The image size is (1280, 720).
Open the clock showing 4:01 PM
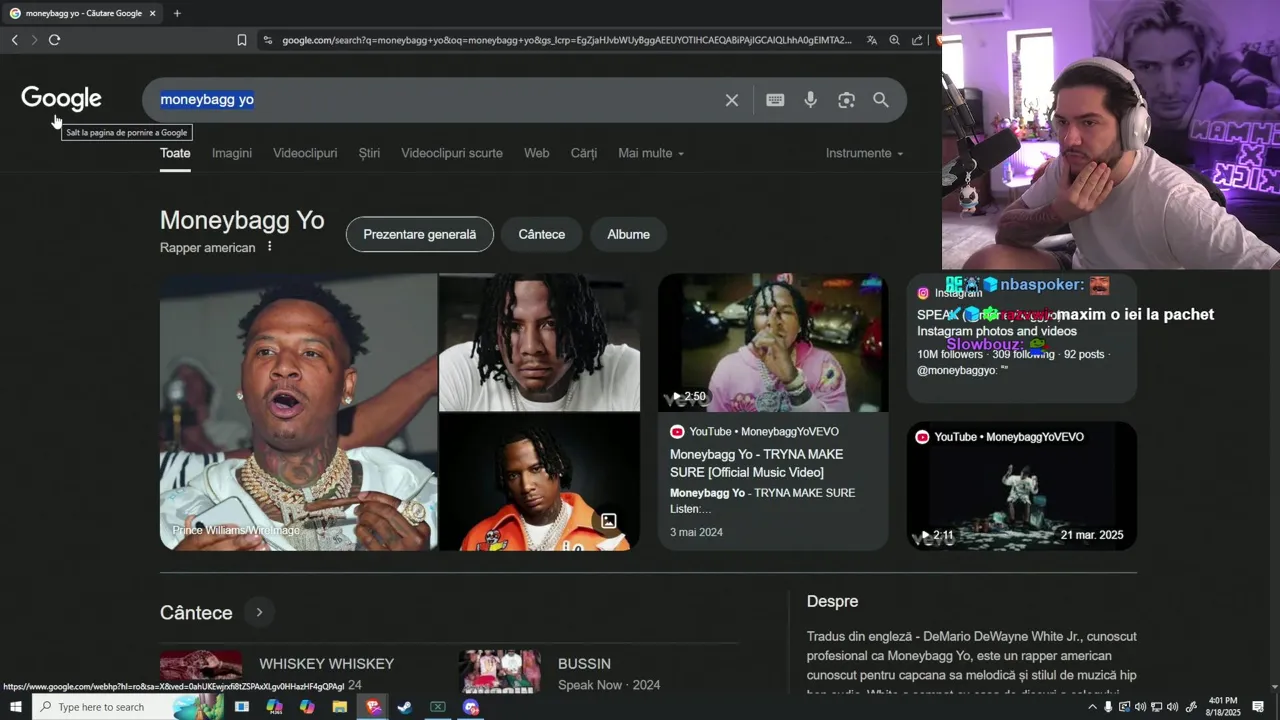pyautogui.click(x=1223, y=706)
